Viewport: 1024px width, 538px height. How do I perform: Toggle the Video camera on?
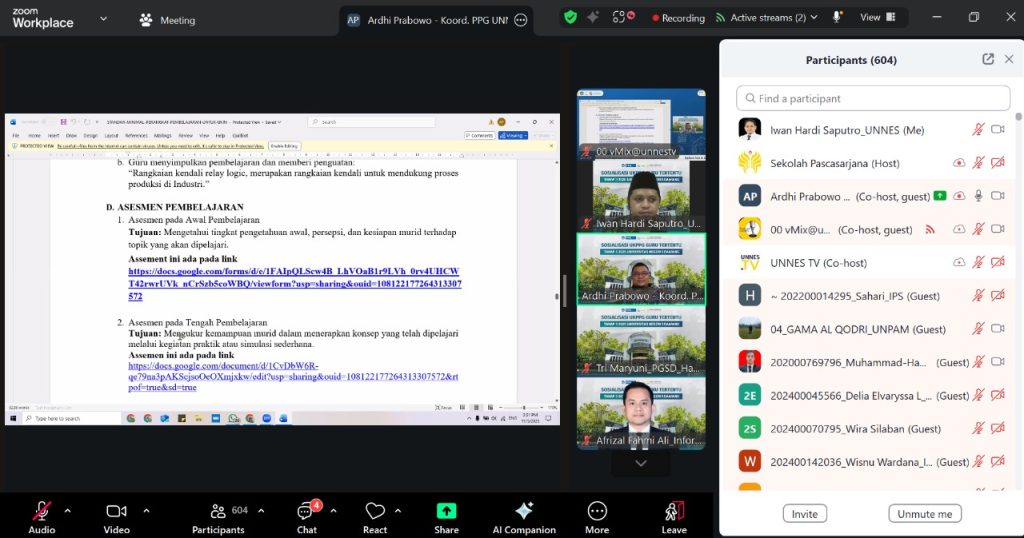[x=116, y=511]
